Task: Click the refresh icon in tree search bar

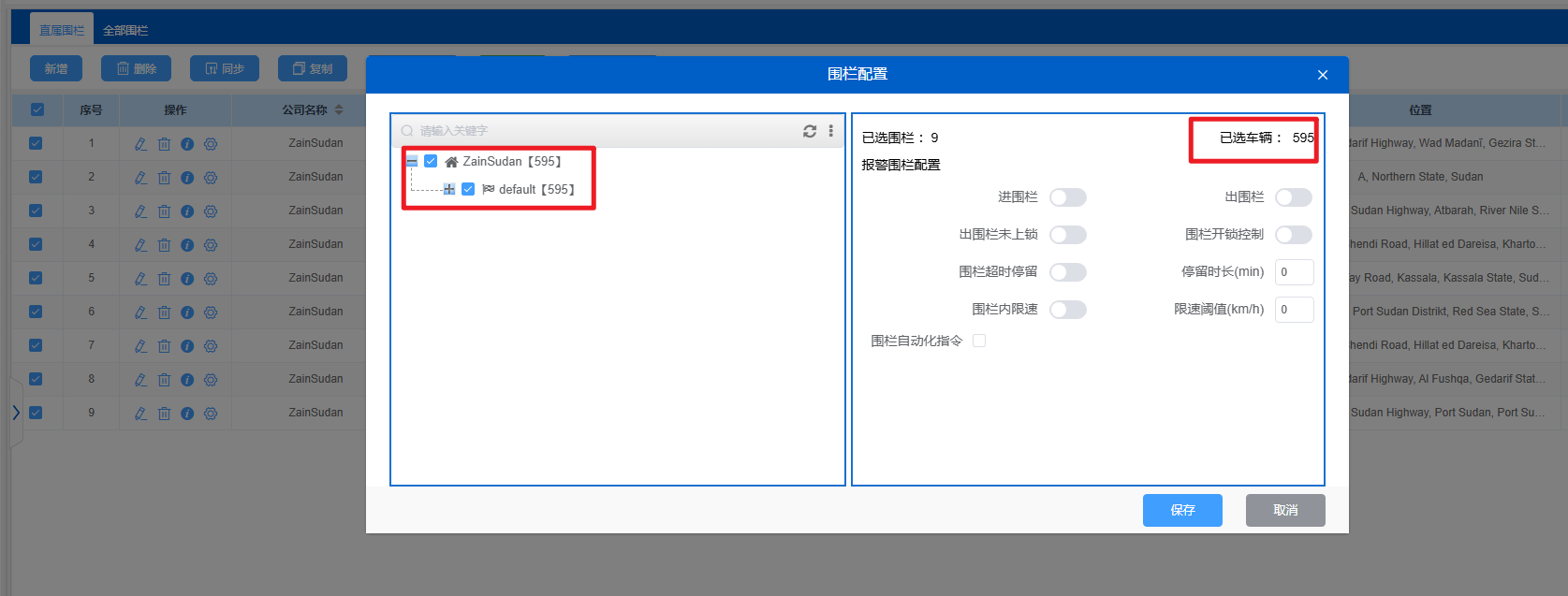Action: (x=810, y=131)
